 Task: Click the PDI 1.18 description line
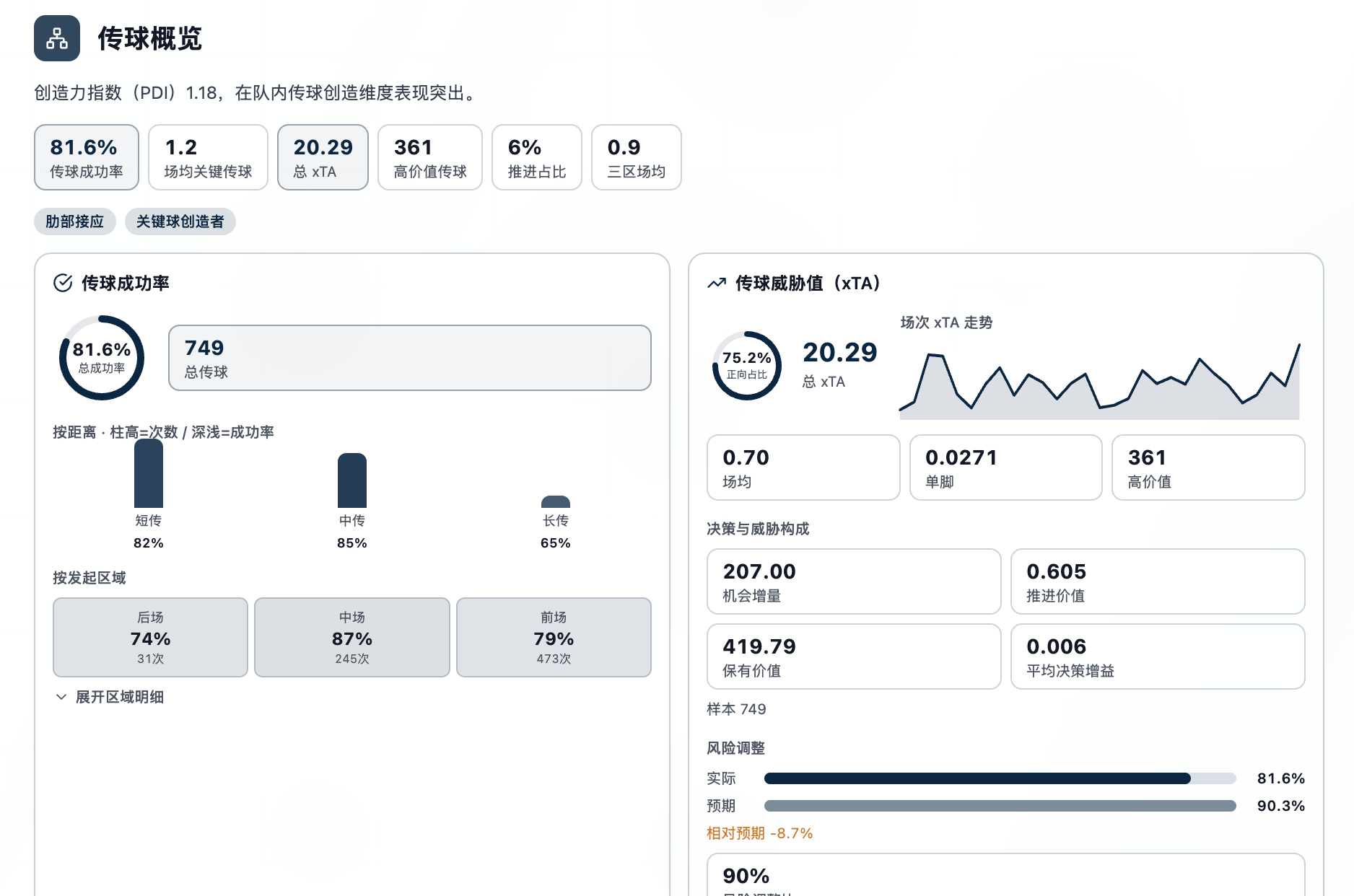(256, 93)
